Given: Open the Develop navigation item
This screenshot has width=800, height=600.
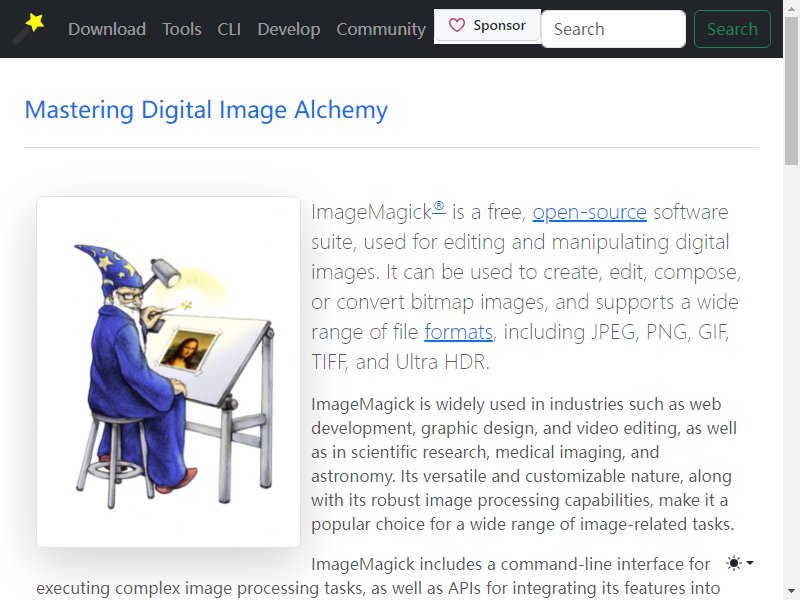Looking at the screenshot, I should tap(289, 29).
